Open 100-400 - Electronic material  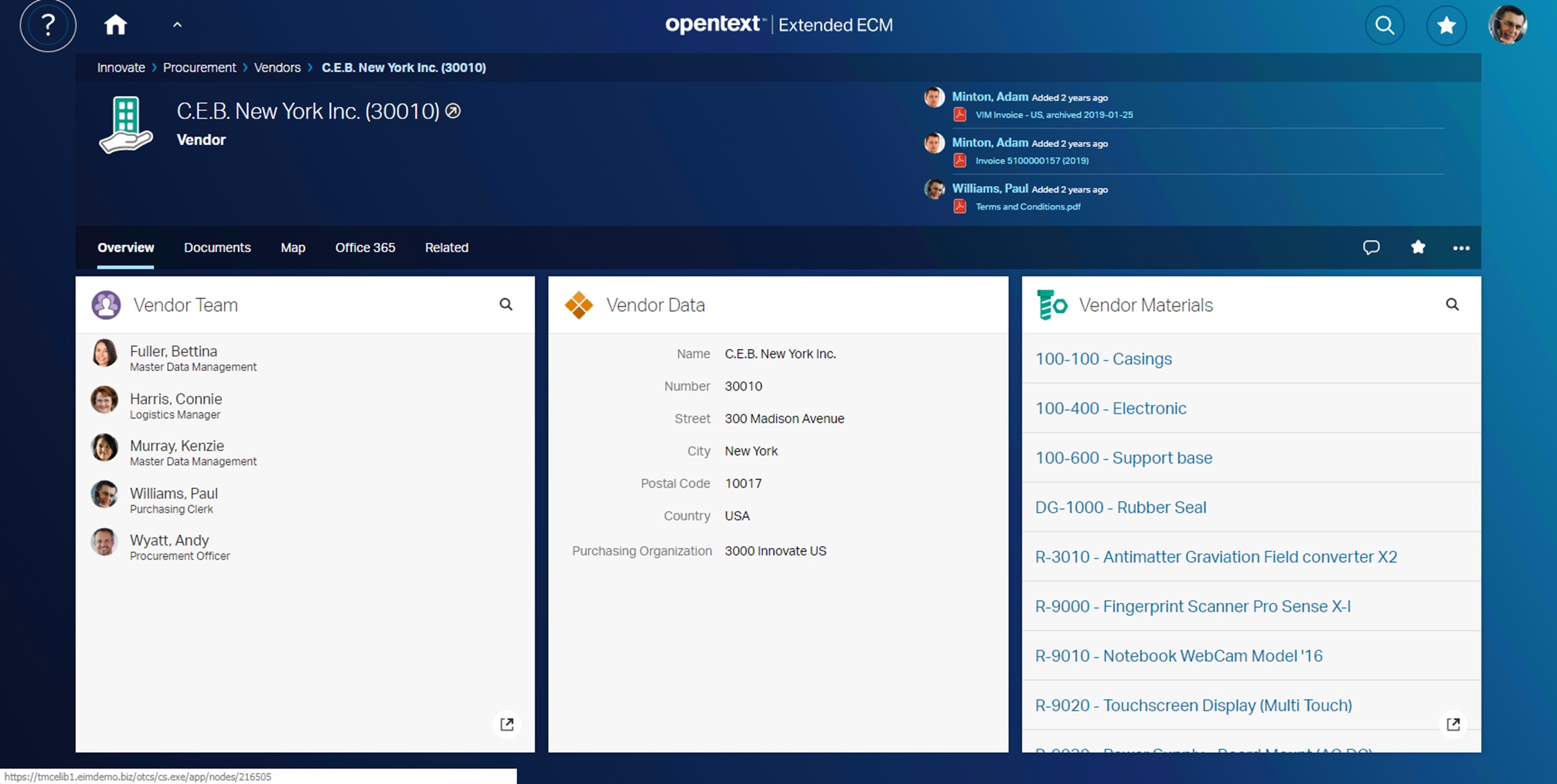[1111, 408]
